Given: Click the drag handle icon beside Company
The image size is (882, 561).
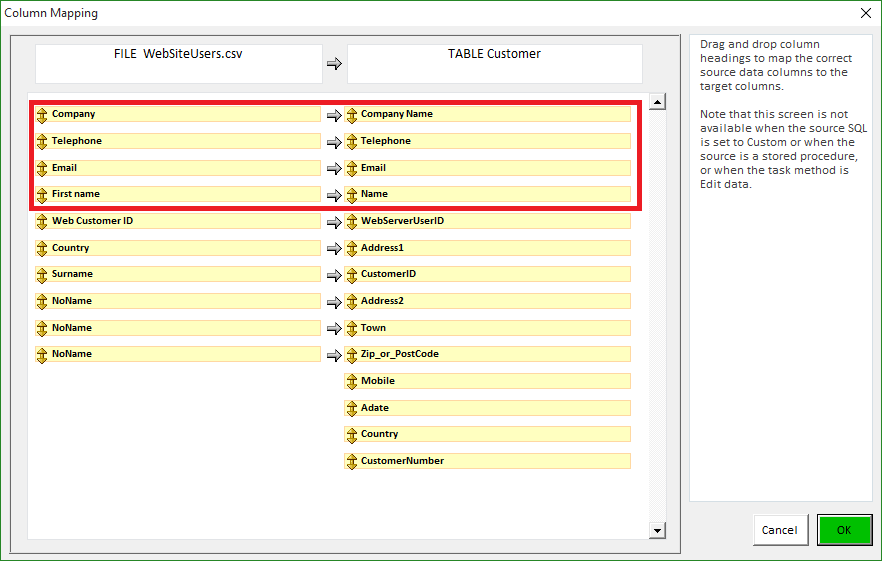Looking at the screenshot, I should pyautogui.click(x=42, y=115).
